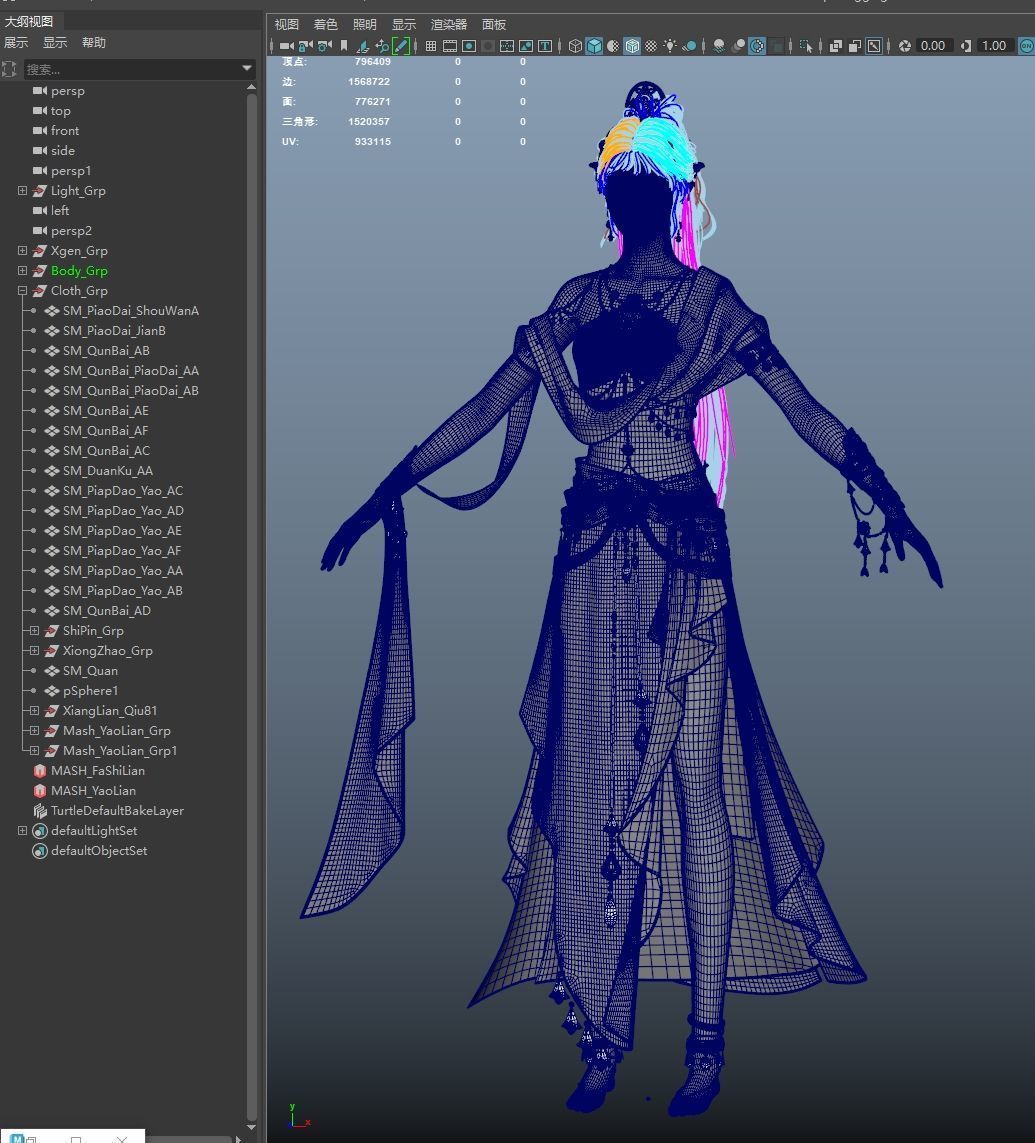Select SM_PiaoDai_ShouWanA mesh

point(130,311)
